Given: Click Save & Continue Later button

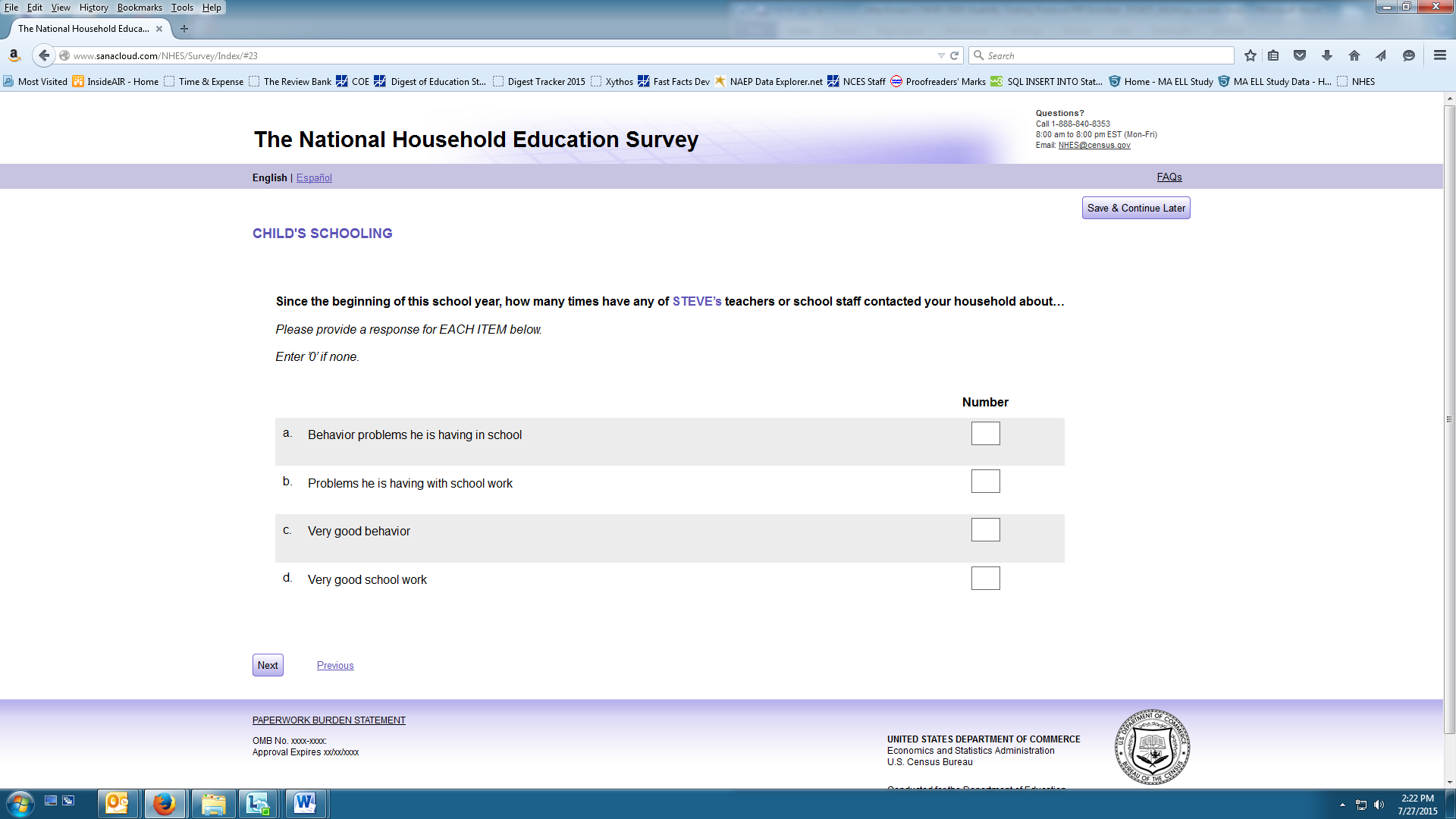Looking at the screenshot, I should [1135, 208].
